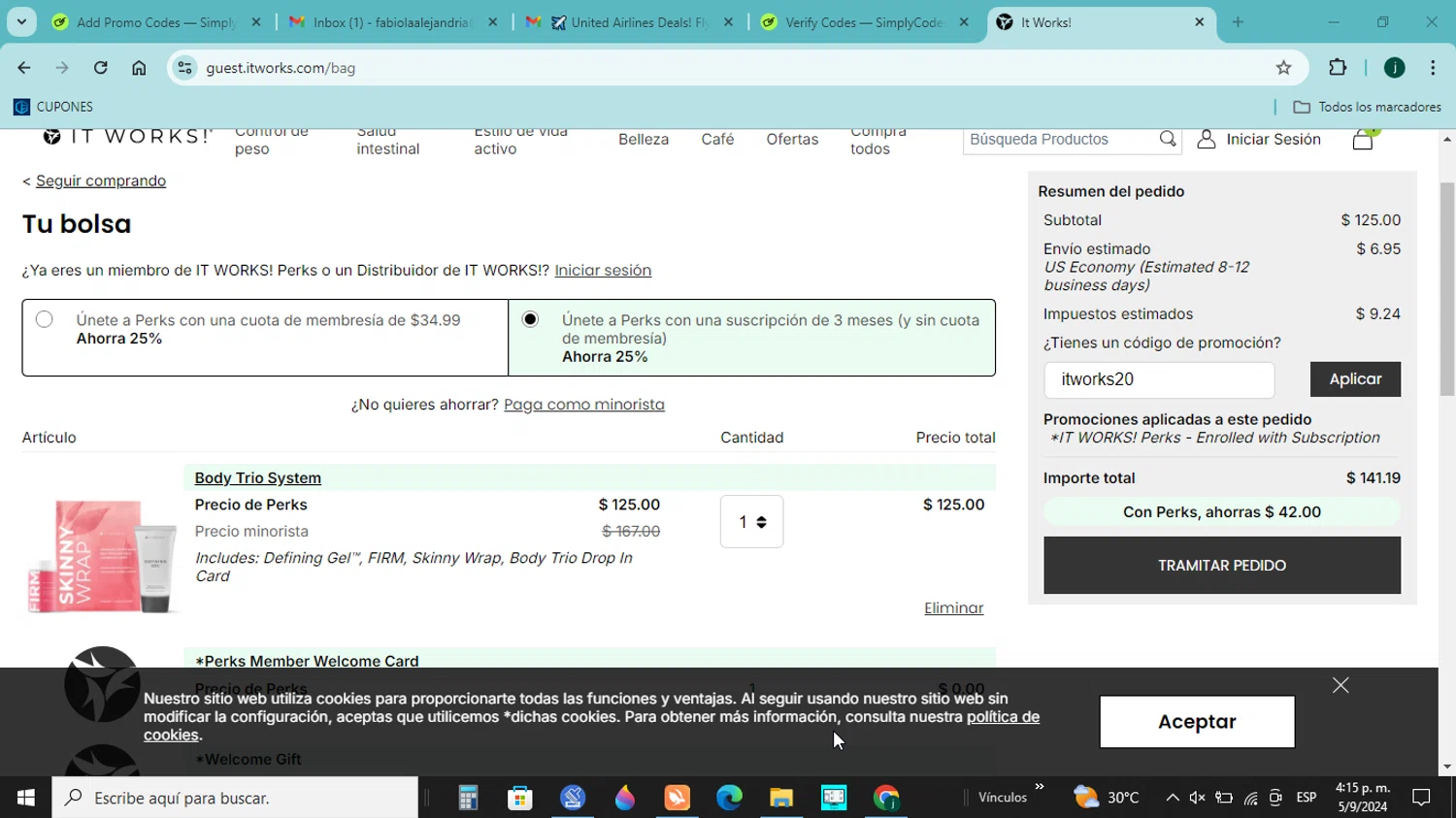Screen dimensions: 1456x818
Task: Switch to Add Promo Codes tab
Action: click(157, 21)
